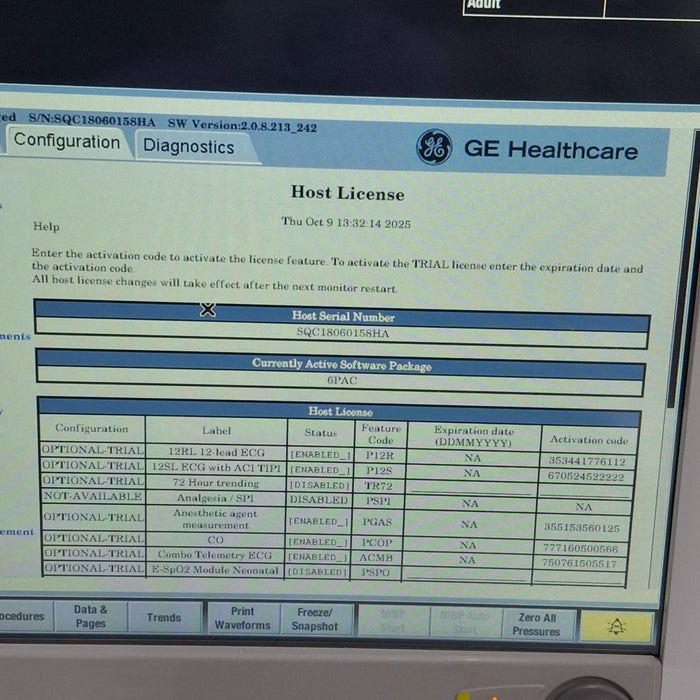Toggle CO feature ENABLED status
This screenshot has width=700, height=700.
coord(318,542)
